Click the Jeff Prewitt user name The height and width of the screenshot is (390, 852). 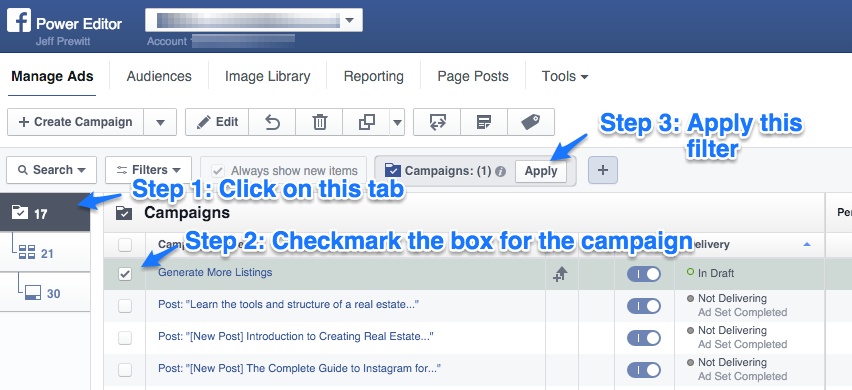[63, 41]
